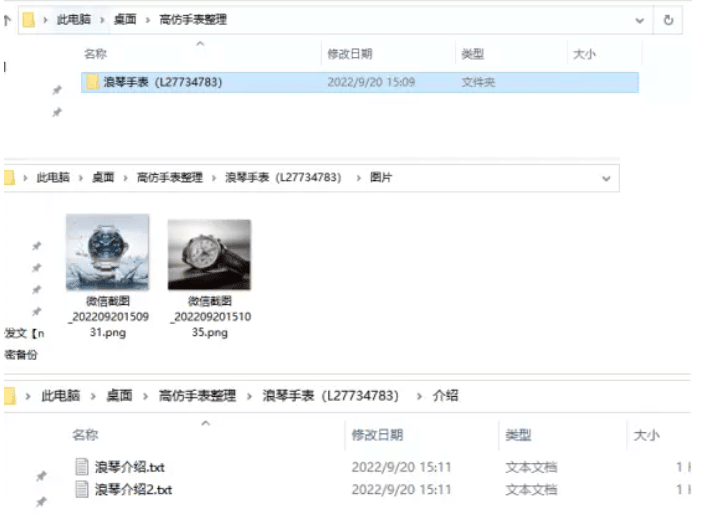Click 介绍 breadcrumb segment
The width and height of the screenshot is (703, 514).
(445, 396)
